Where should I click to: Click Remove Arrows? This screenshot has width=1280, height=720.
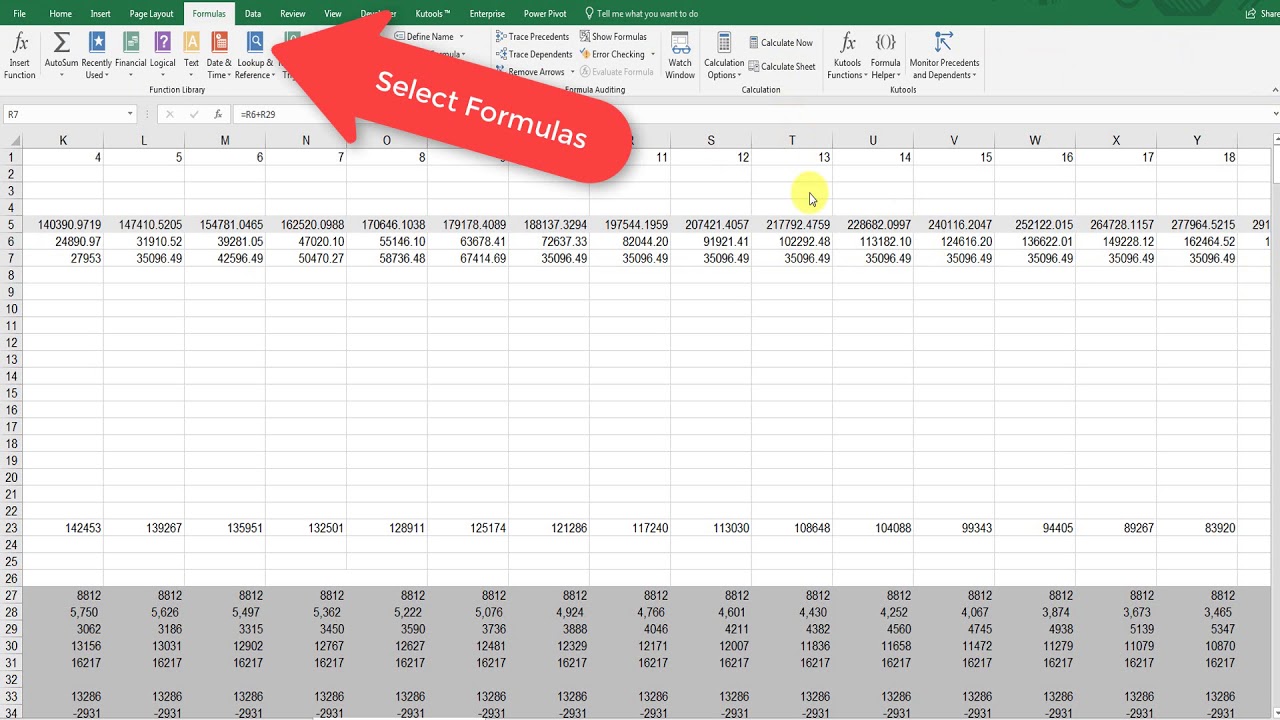point(530,72)
